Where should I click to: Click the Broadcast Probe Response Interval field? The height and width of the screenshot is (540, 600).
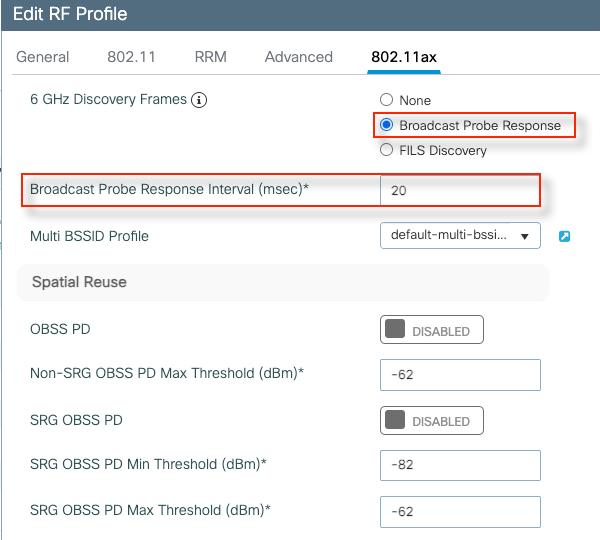(x=460, y=190)
